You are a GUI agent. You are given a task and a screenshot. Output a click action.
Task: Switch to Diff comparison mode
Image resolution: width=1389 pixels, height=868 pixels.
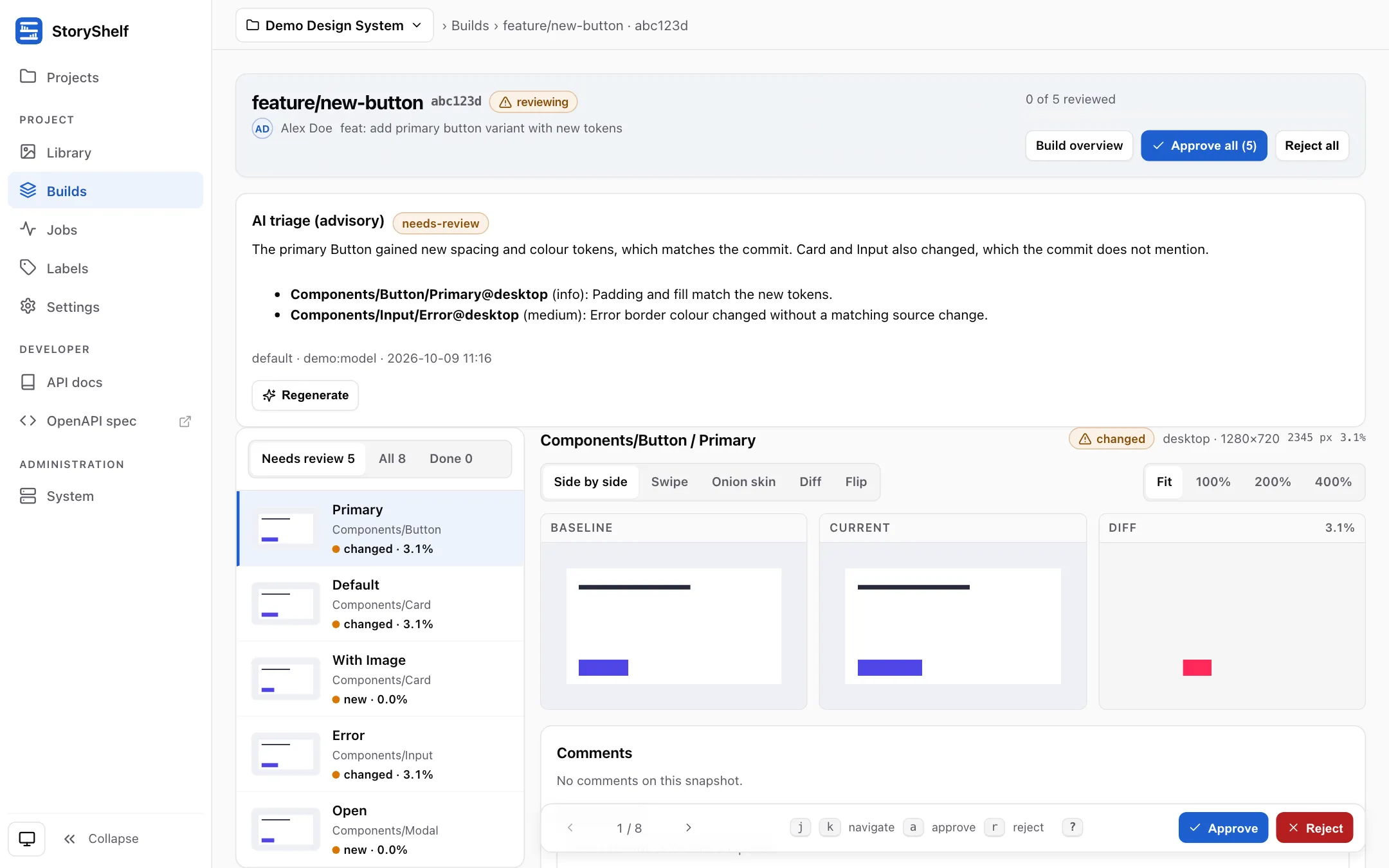click(x=810, y=482)
